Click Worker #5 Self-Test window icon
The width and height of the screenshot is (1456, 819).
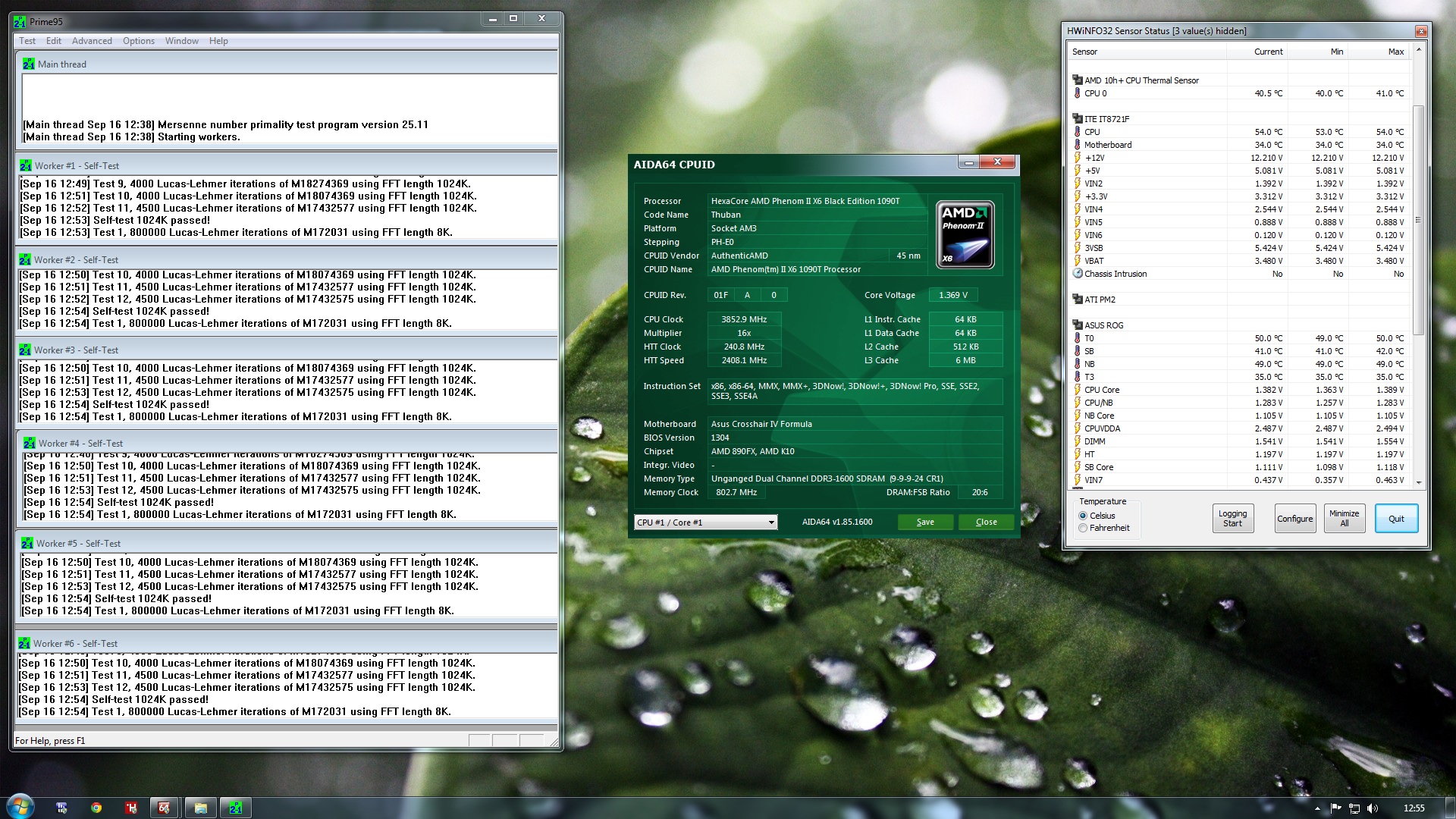pyautogui.click(x=27, y=543)
